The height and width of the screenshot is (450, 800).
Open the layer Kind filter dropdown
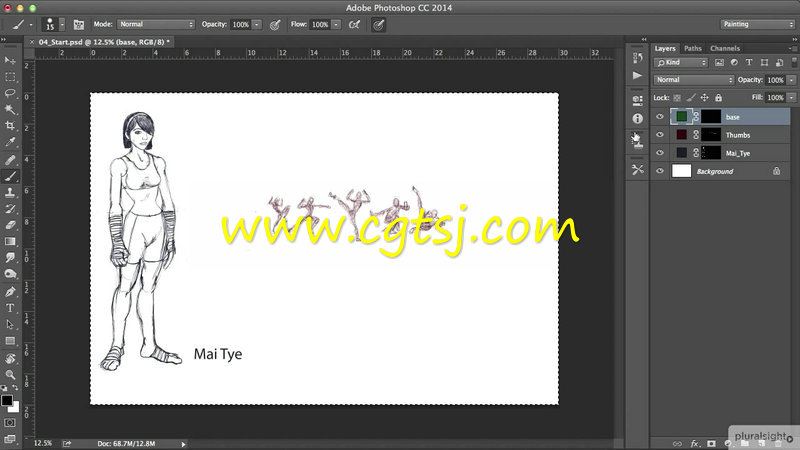[x=681, y=62]
